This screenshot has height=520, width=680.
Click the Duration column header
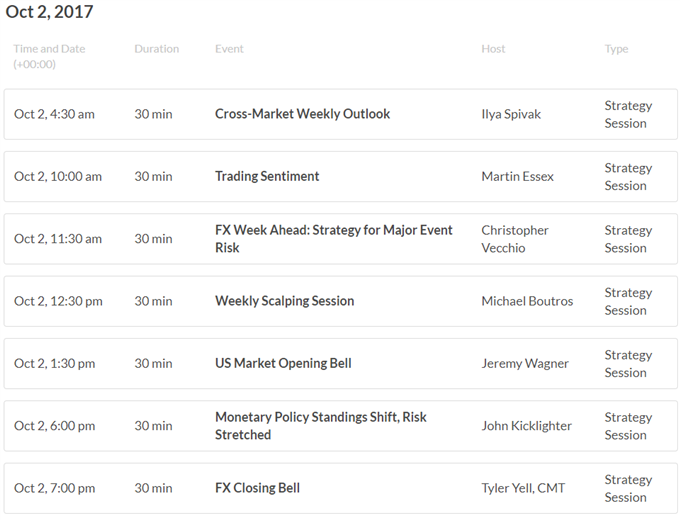tap(157, 49)
